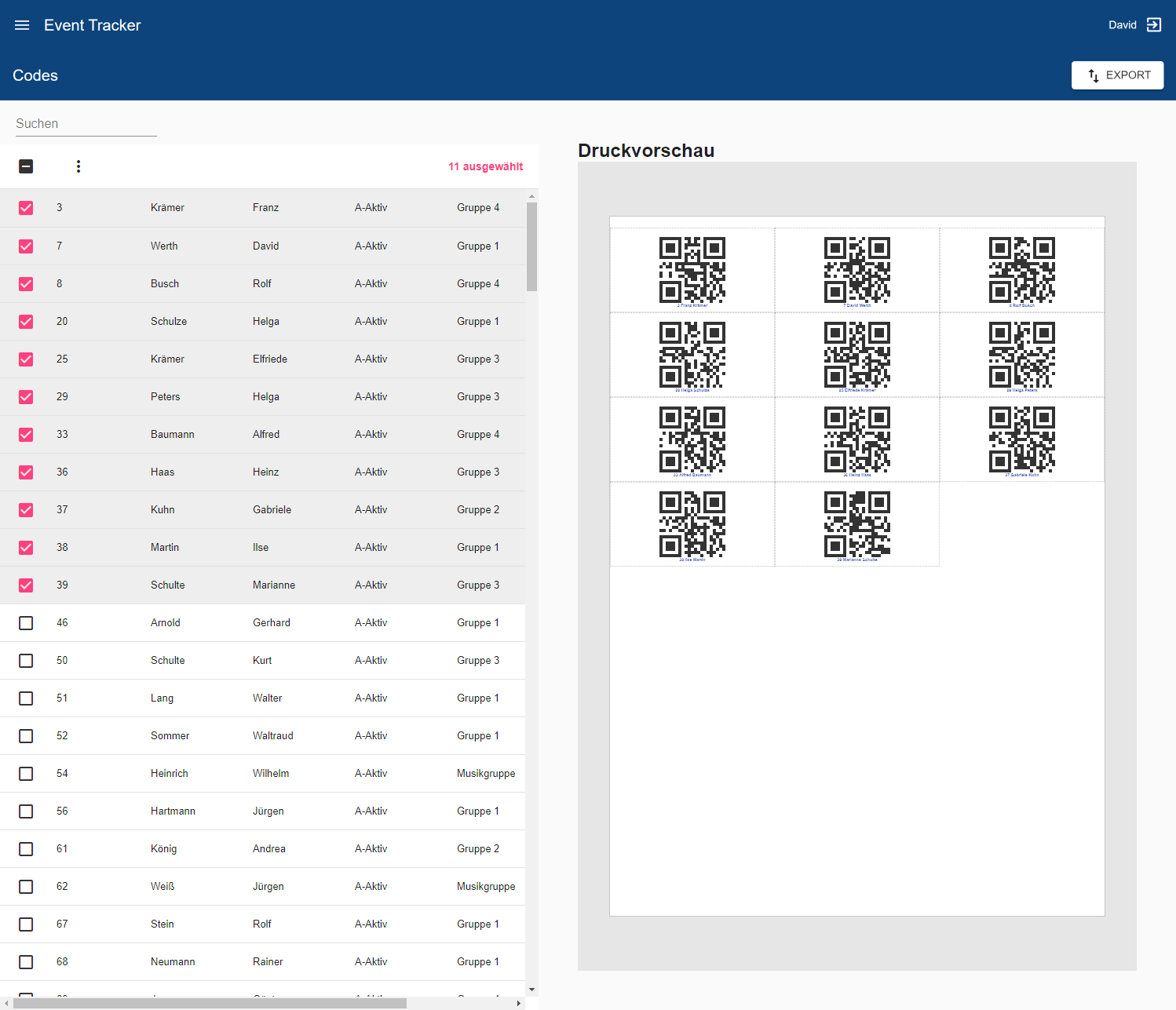Click the QR code for Elfriede Krämer
The height and width of the screenshot is (1010, 1176).
(x=857, y=355)
